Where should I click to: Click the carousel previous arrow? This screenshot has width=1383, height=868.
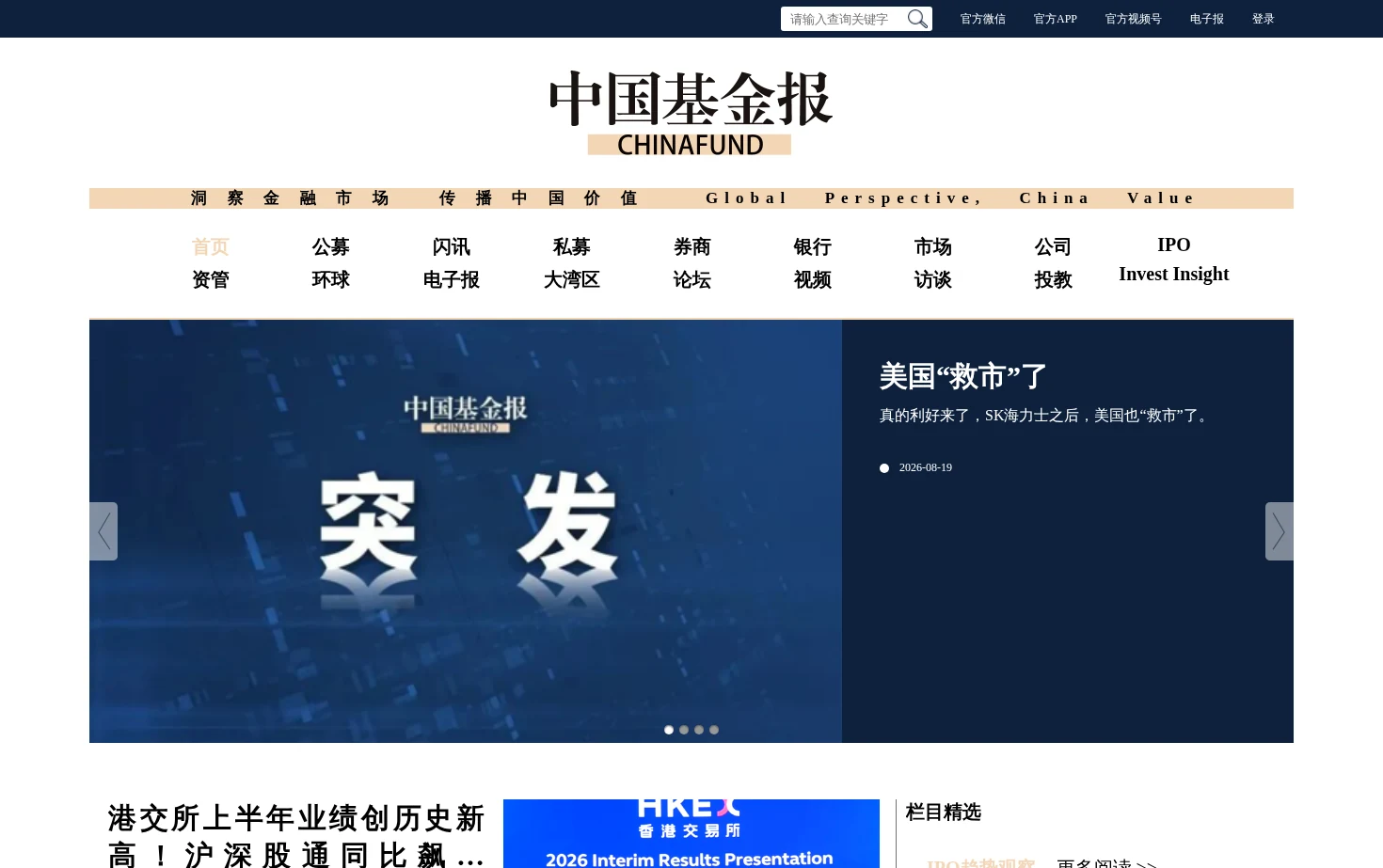point(103,531)
